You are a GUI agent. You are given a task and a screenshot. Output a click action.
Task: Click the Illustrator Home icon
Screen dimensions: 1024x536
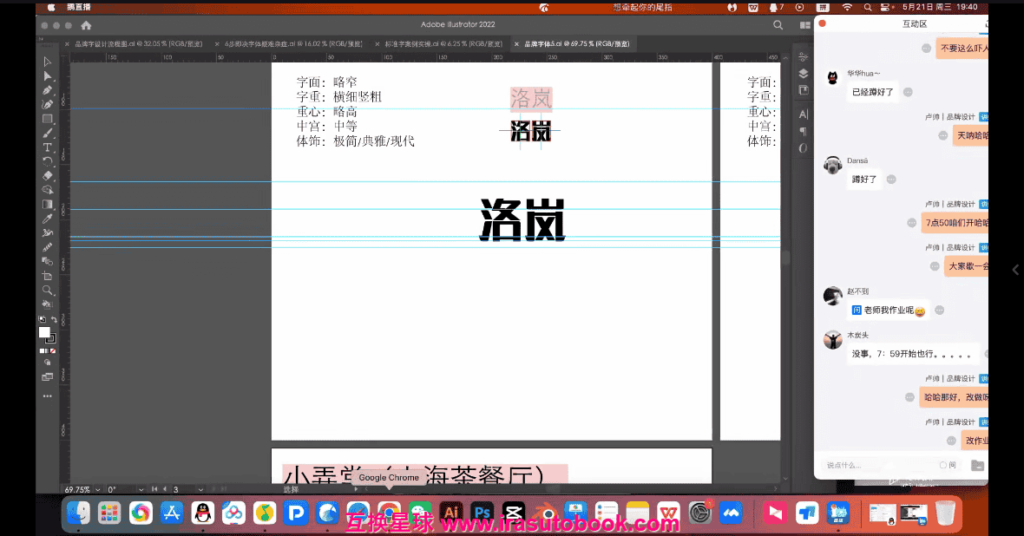(86, 24)
